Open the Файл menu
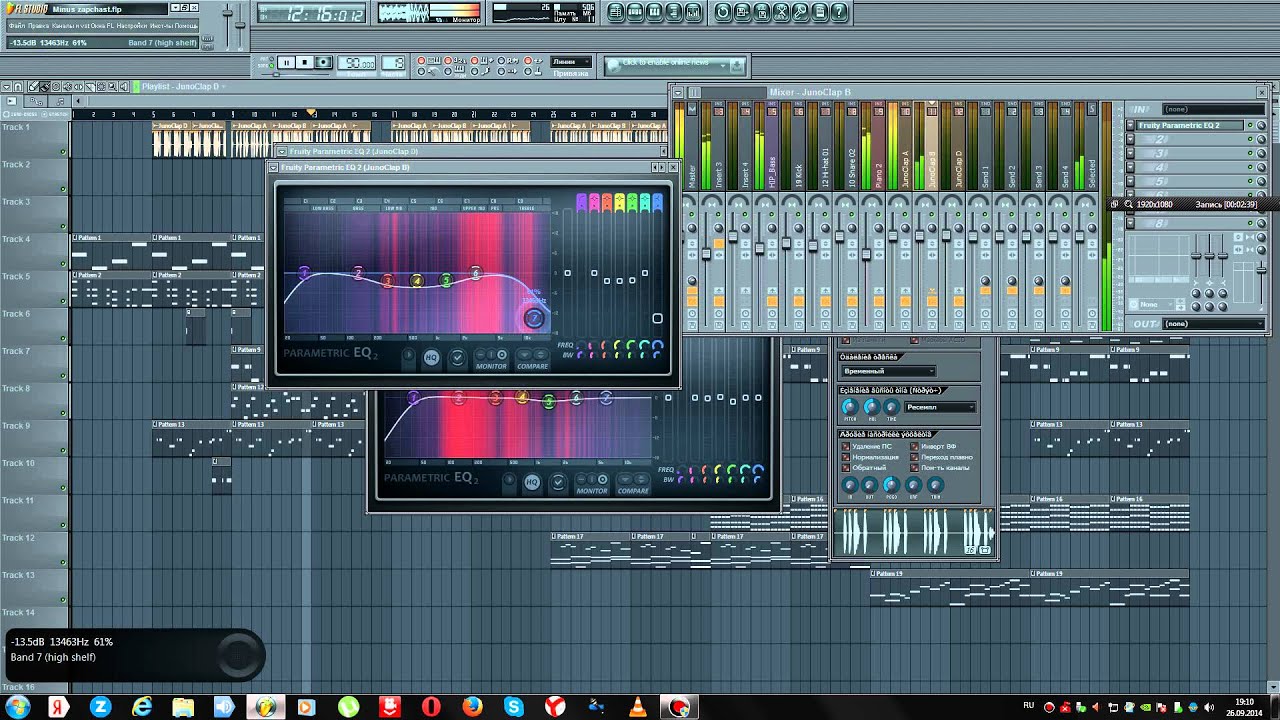The image size is (1280, 720). 17,24
